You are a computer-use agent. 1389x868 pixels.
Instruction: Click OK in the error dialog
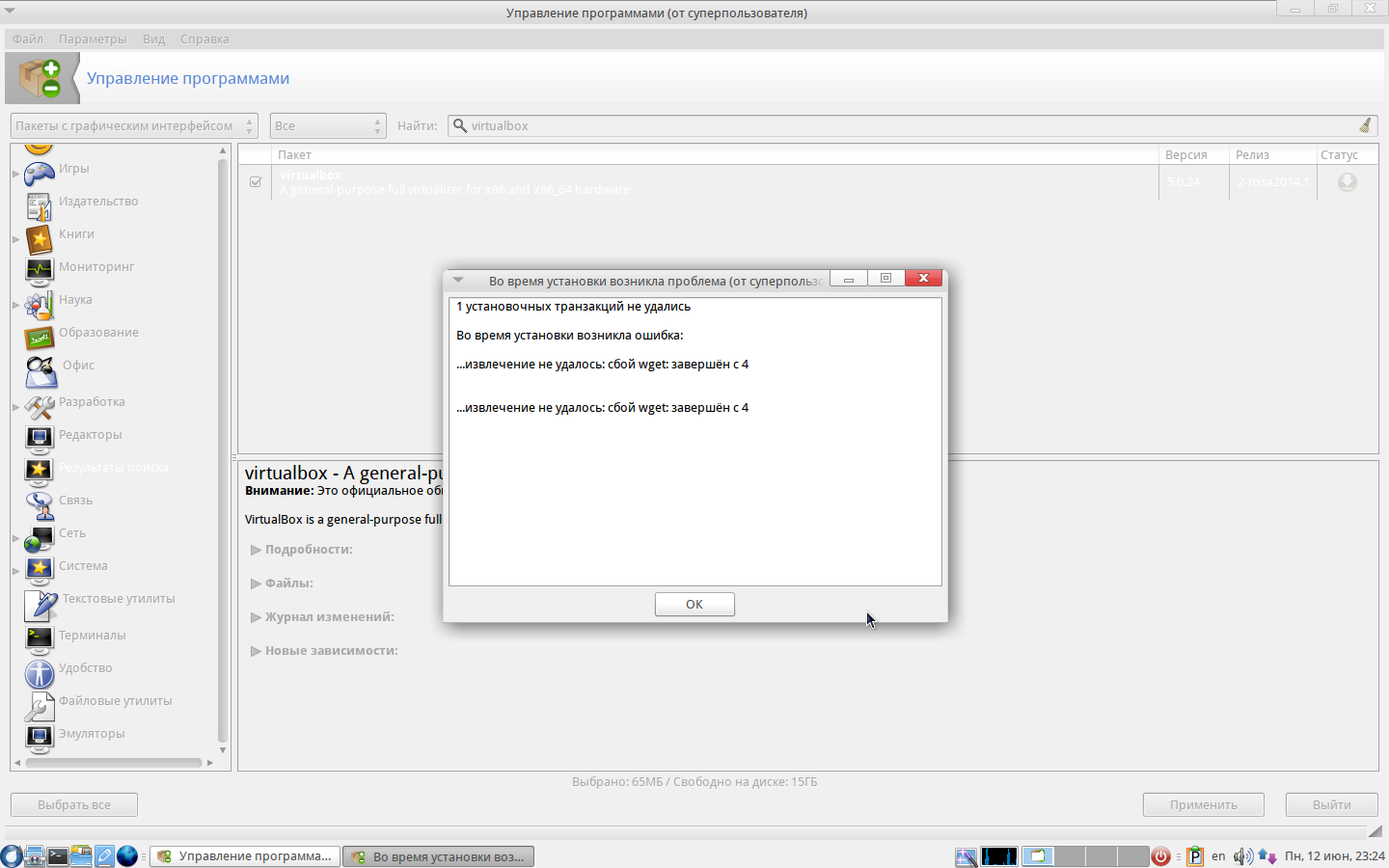(694, 604)
